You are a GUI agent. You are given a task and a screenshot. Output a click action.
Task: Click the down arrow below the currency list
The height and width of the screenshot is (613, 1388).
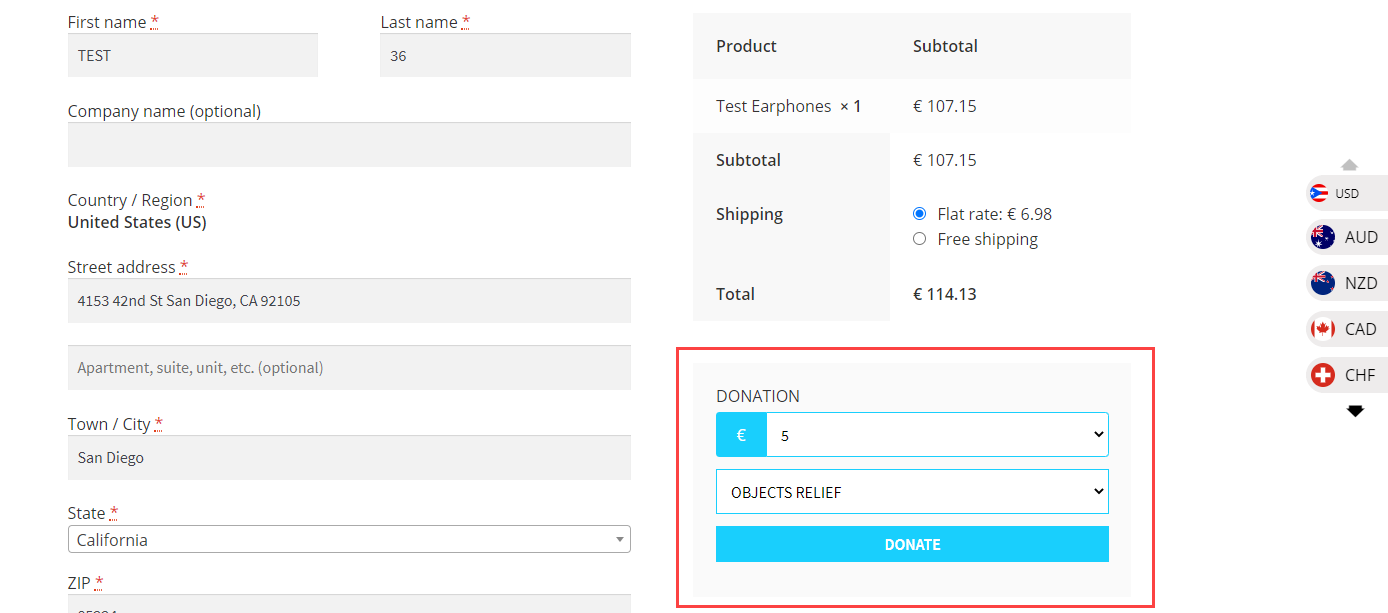pyautogui.click(x=1355, y=410)
